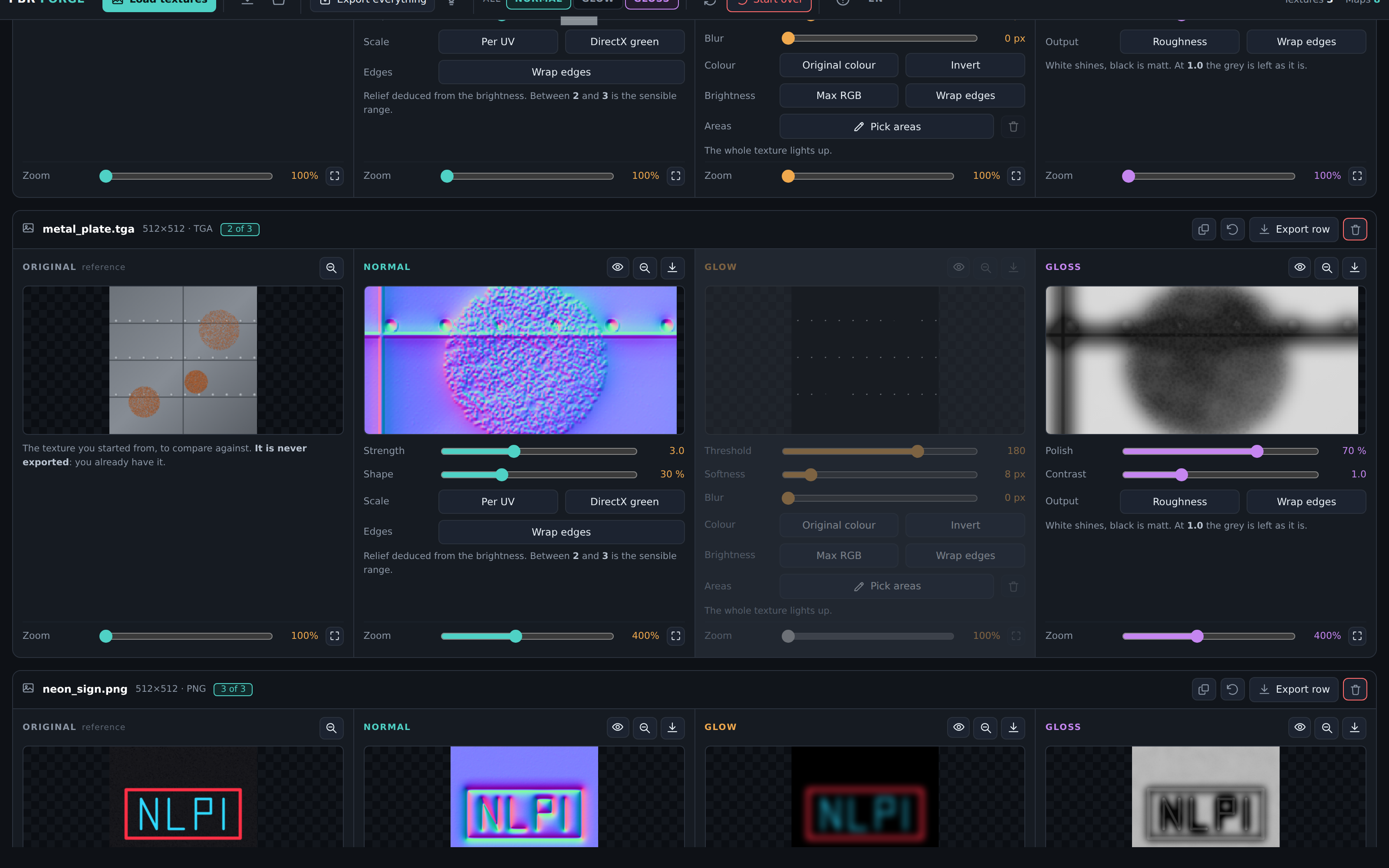This screenshot has height=868, width=1389.
Task: Select the NORMAL filter tab in header
Action: coord(538,2)
